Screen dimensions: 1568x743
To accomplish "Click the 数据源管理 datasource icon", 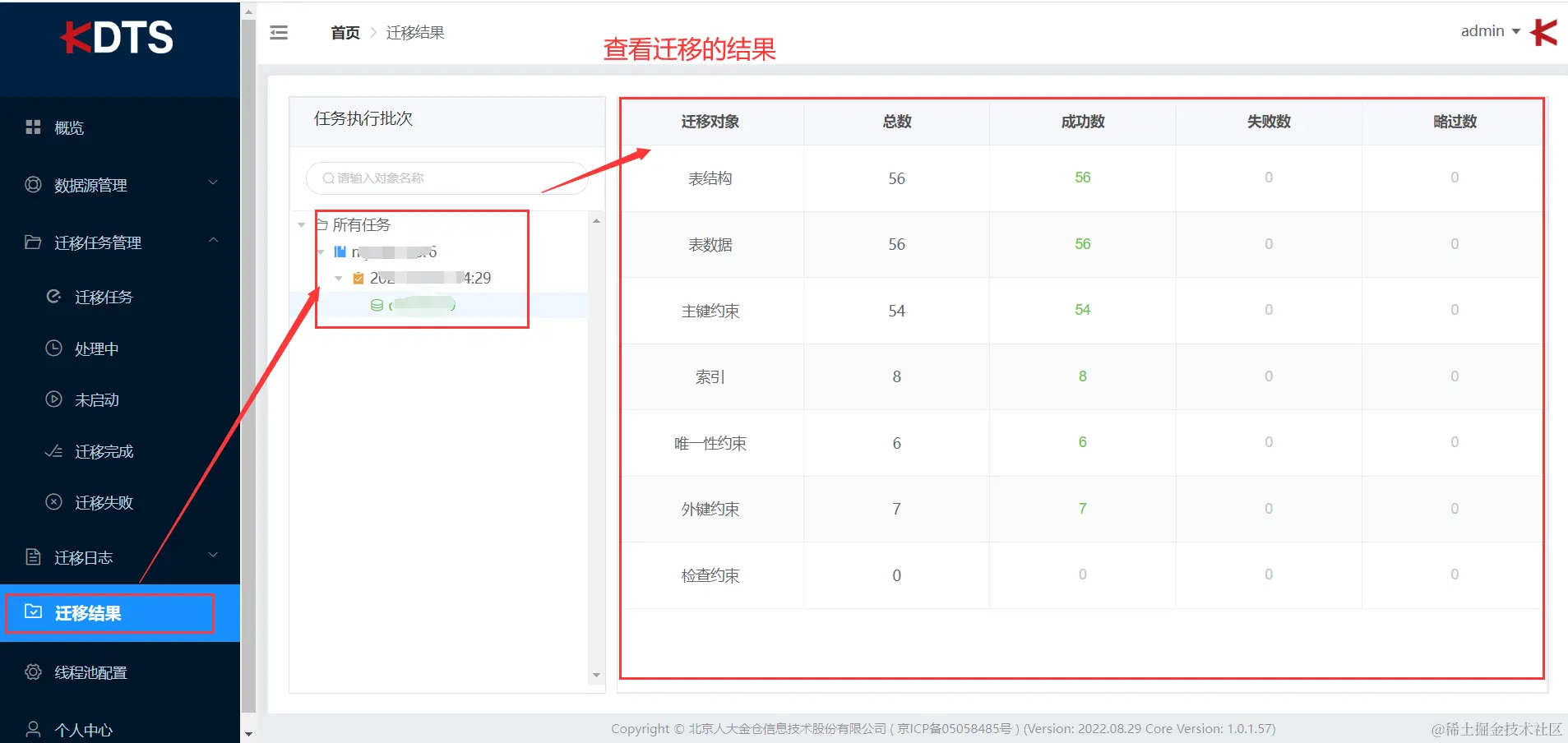I will pos(33,184).
